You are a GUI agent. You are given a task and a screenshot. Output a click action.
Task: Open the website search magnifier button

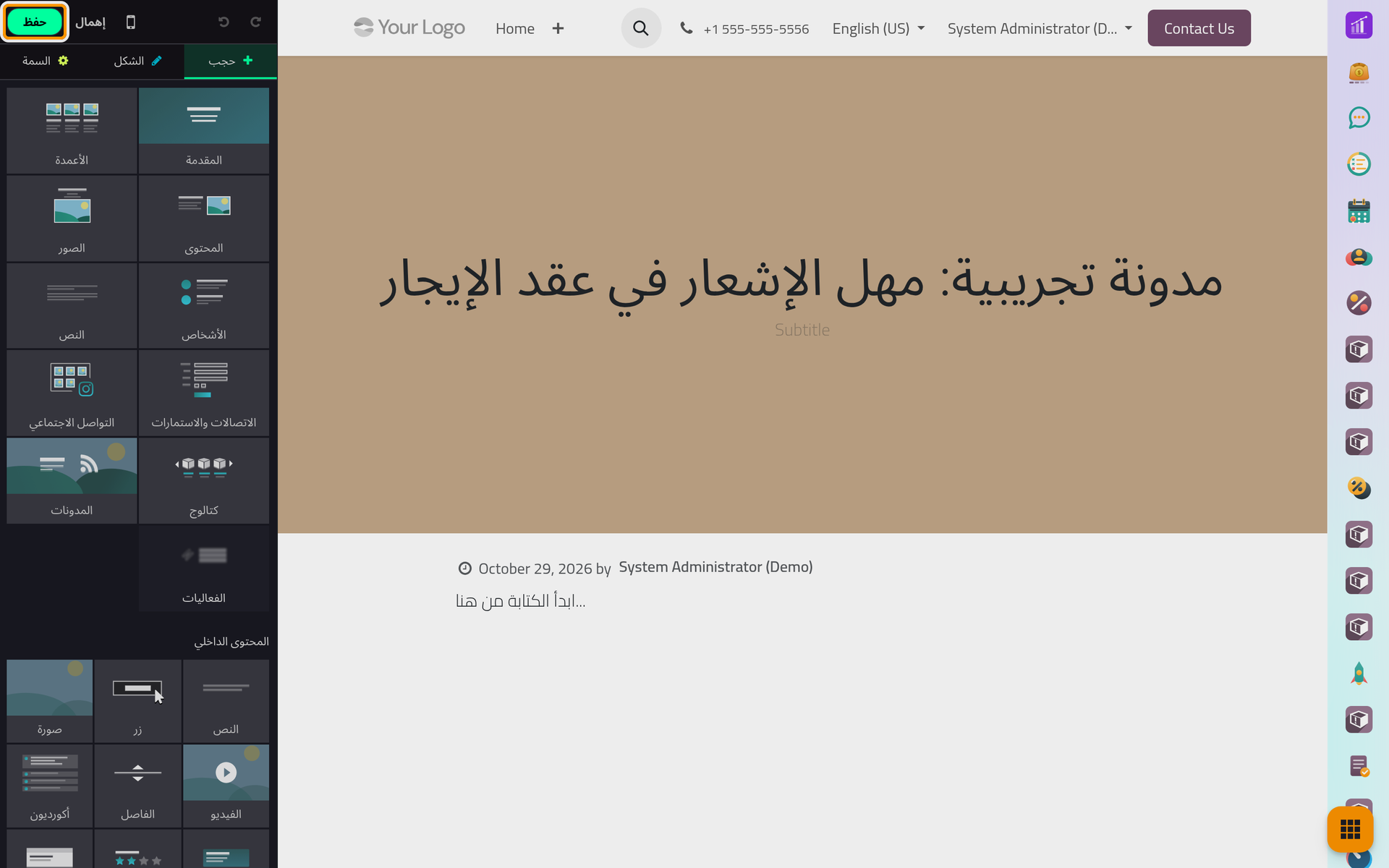pos(641,28)
